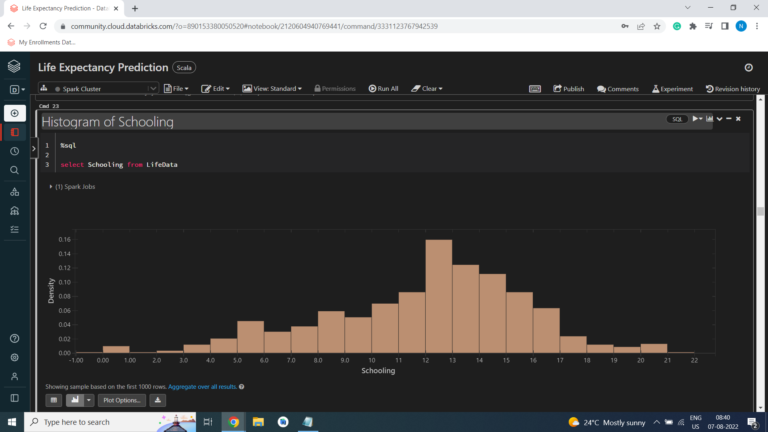Expand the Spark Jobs disclosure triangle

51,187
